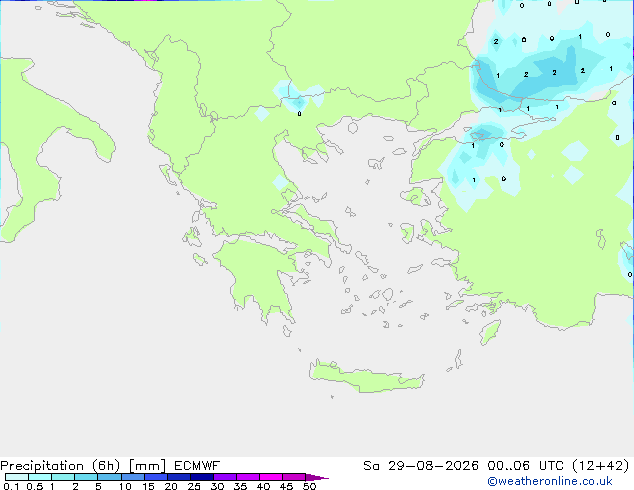Viewport: 634px width, 490px height.
Task: Click the 35–40 mm purple legend swatch
Action: click(248, 477)
